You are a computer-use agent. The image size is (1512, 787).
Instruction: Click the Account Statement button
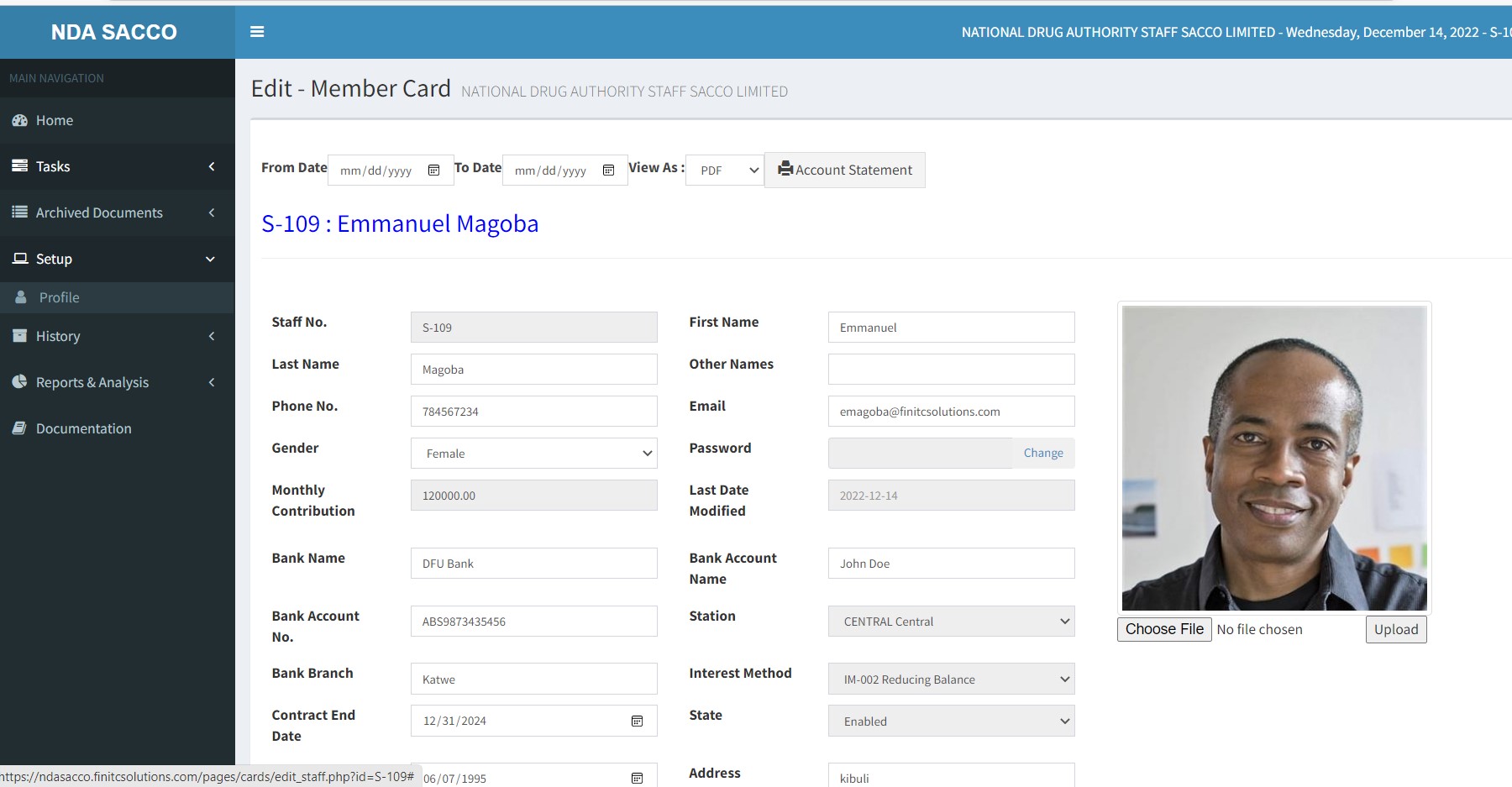coord(845,171)
